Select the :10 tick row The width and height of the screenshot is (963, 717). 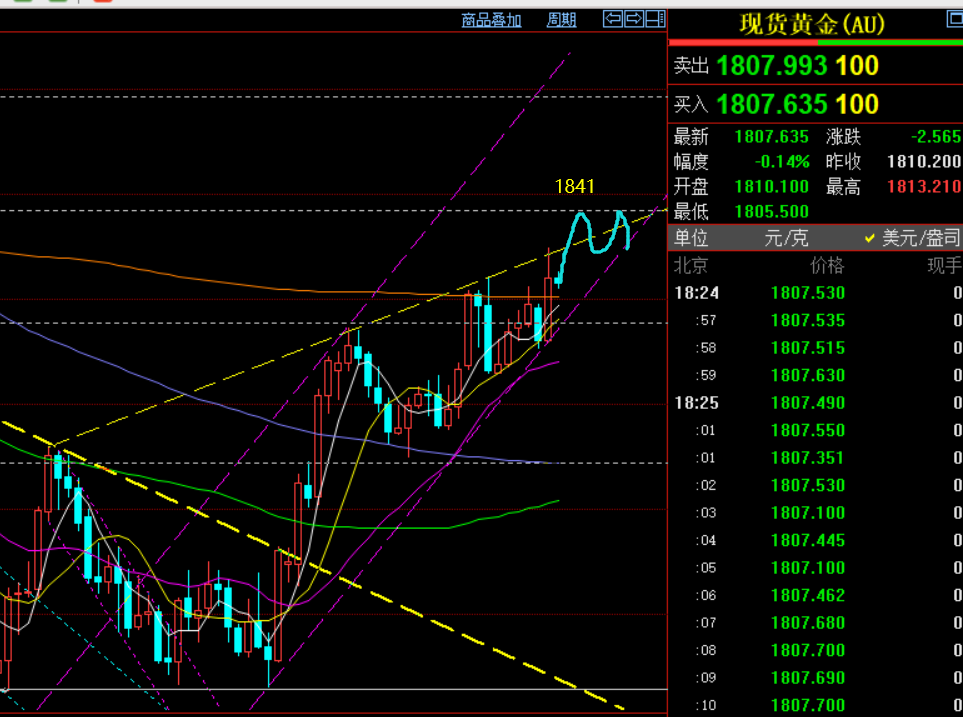click(816, 705)
